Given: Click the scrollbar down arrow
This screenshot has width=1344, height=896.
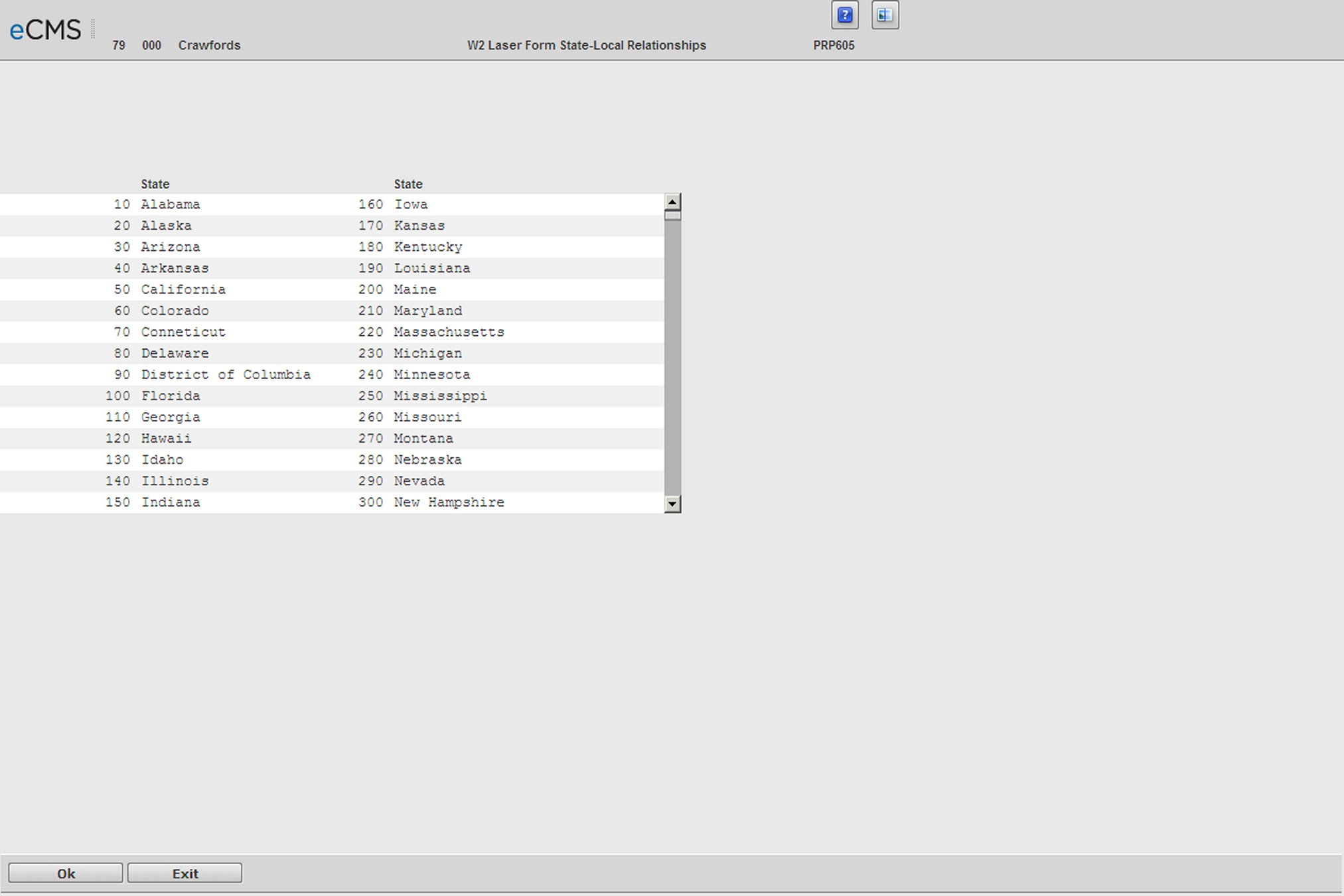Looking at the screenshot, I should pyautogui.click(x=672, y=504).
